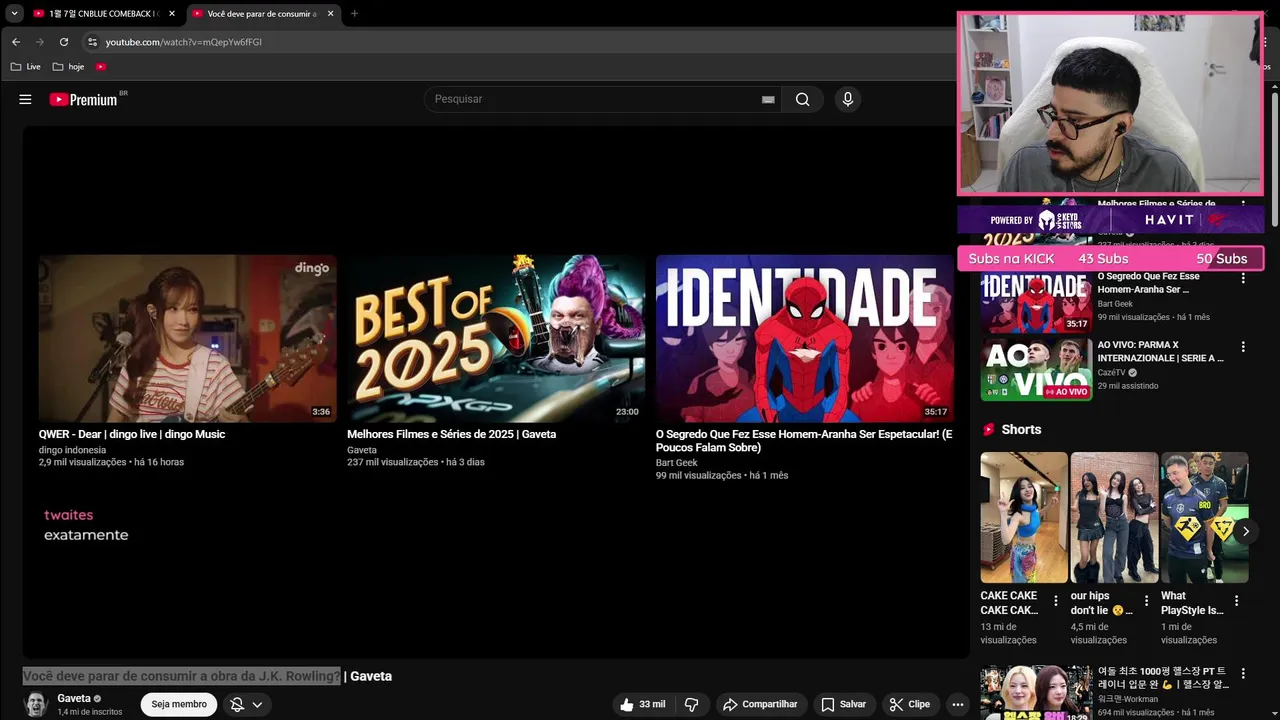The image size is (1280, 720).
Task: Open options for the Workman sidebar video
Action: coord(1243,674)
